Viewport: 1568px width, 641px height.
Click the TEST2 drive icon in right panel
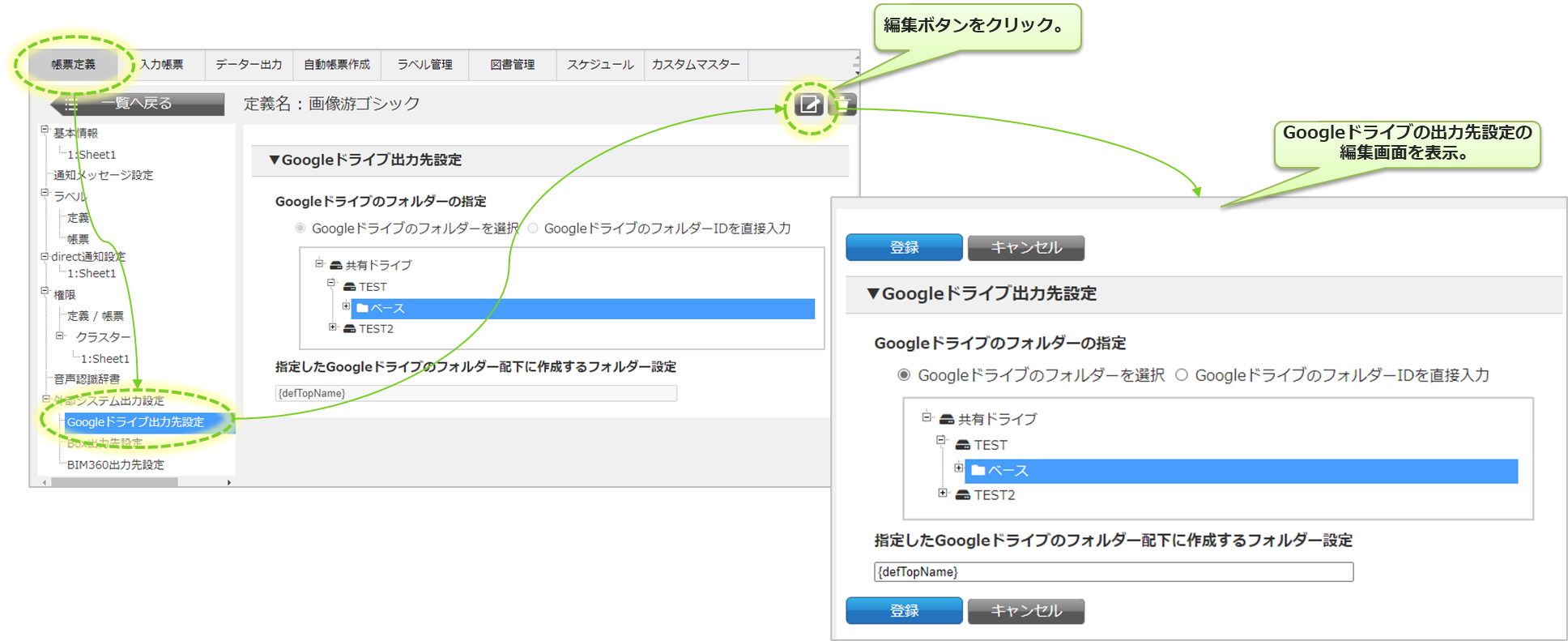963,495
